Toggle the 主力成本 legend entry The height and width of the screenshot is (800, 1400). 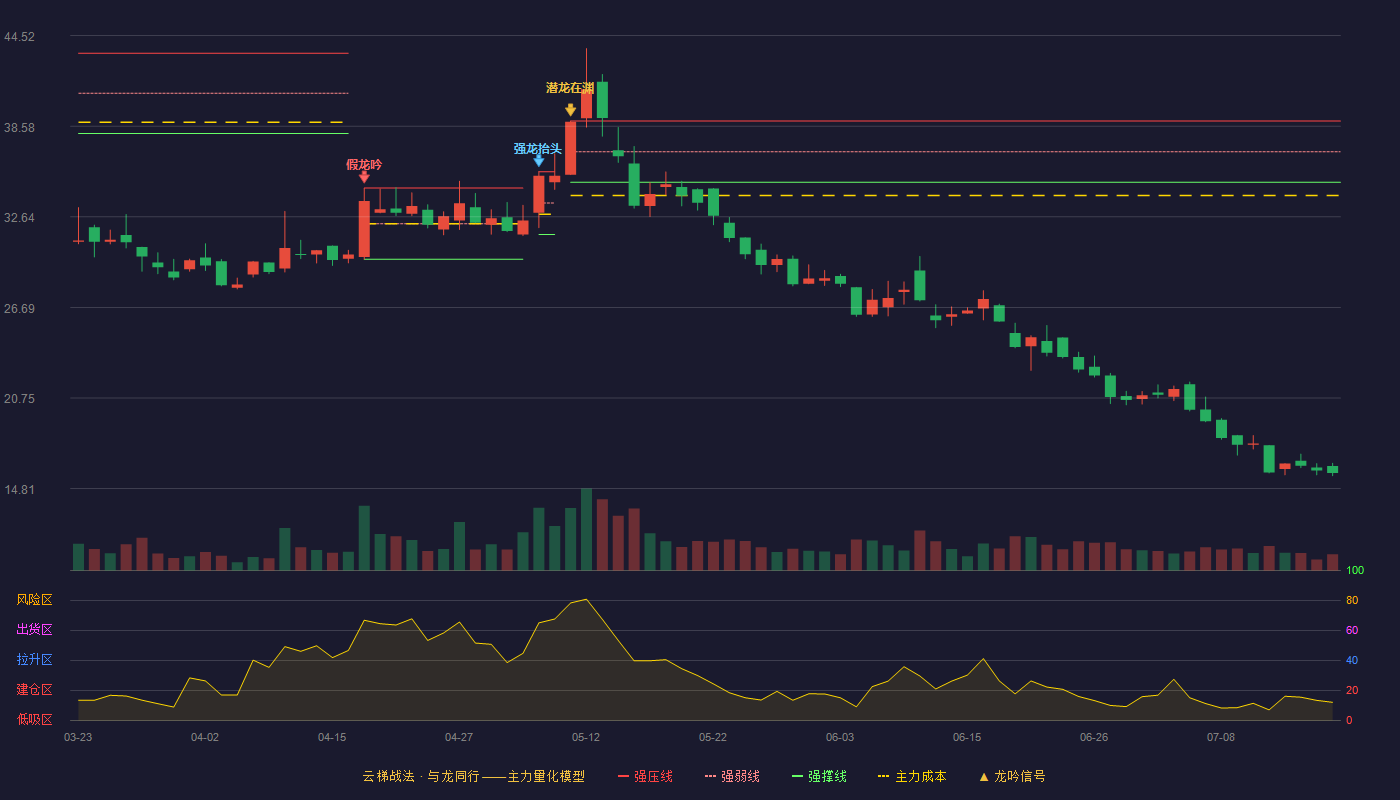(x=912, y=776)
